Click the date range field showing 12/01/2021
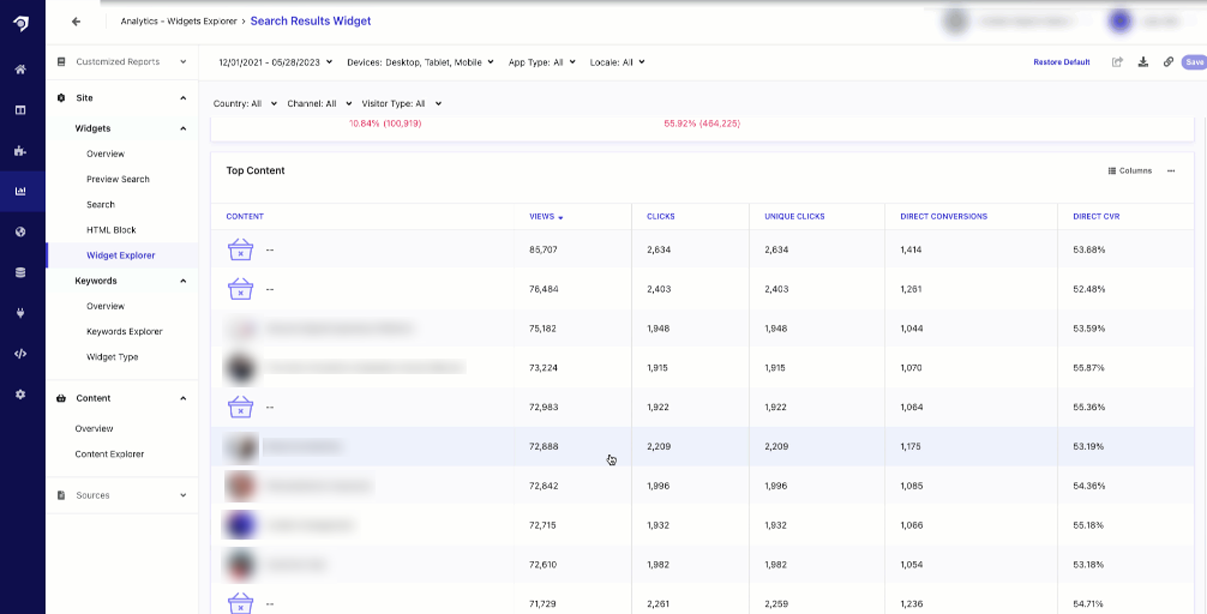The image size is (1207, 614). [x=271, y=61]
